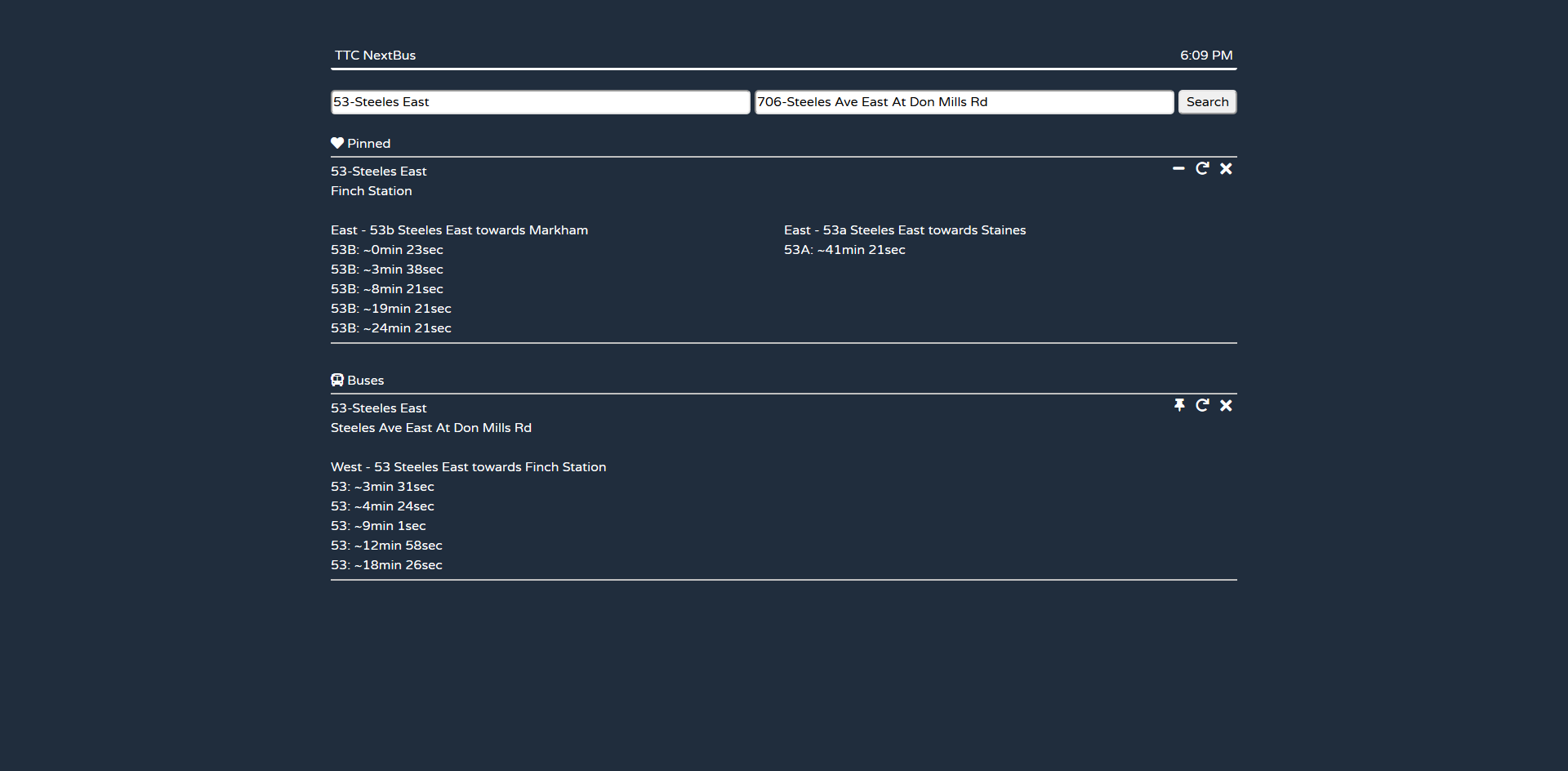Image resolution: width=1568 pixels, height=771 pixels.
Task: Click prediction '53B: ~0min 23sec'
Action: click(387, 250)
